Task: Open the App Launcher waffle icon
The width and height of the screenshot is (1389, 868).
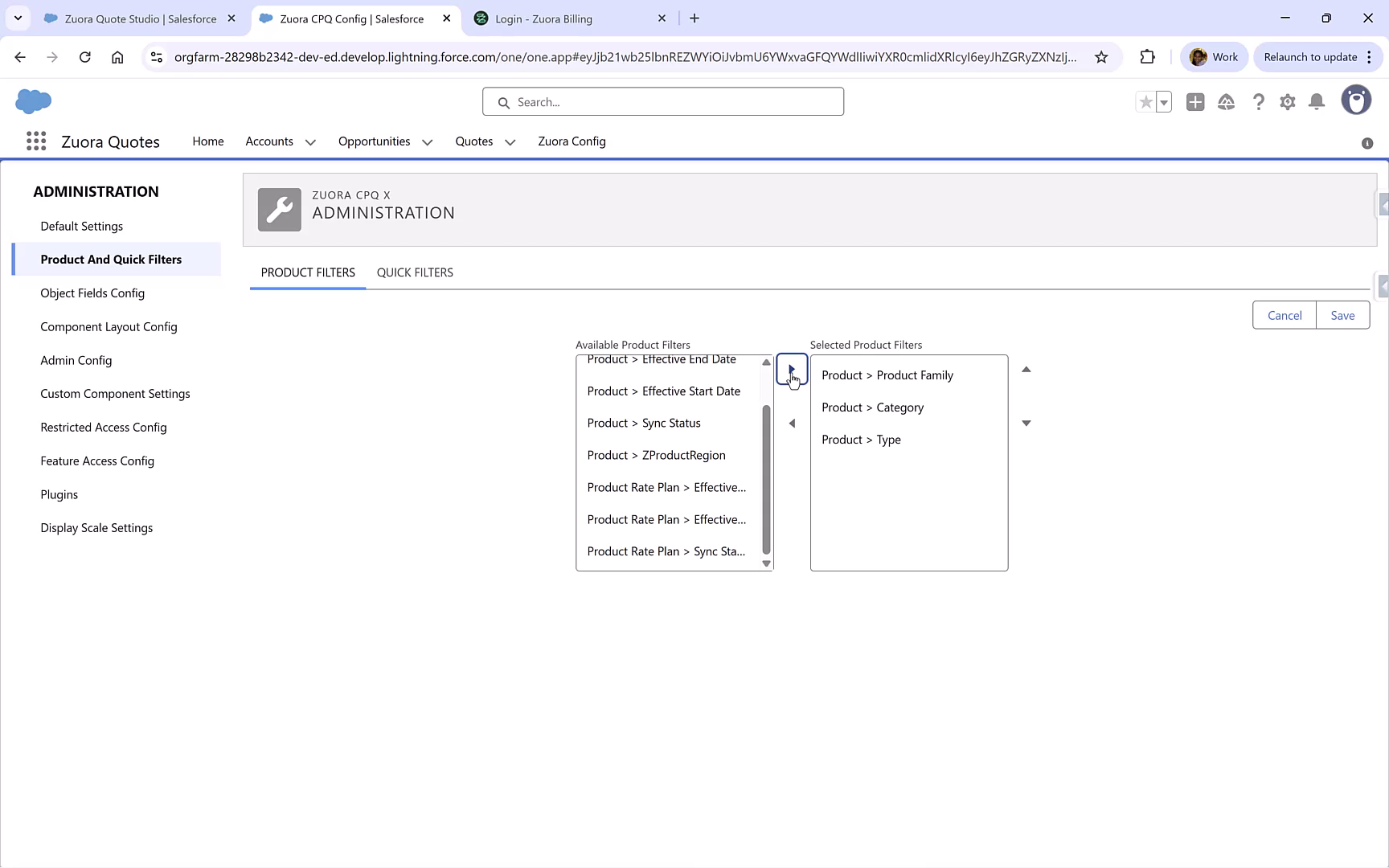Action: 35,141
